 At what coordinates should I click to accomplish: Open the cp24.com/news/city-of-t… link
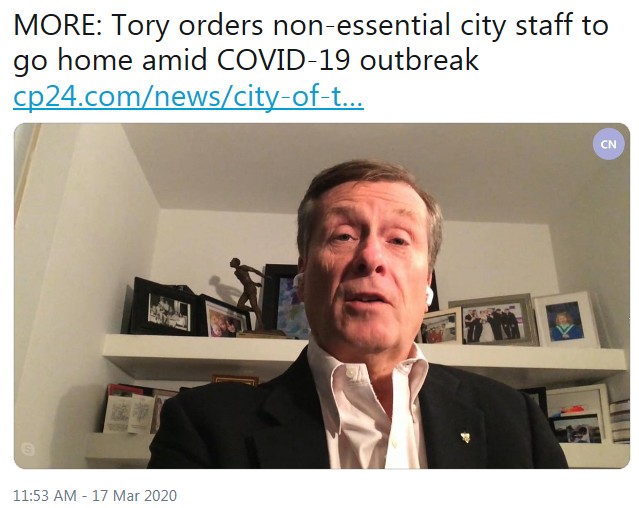(188, 97)
